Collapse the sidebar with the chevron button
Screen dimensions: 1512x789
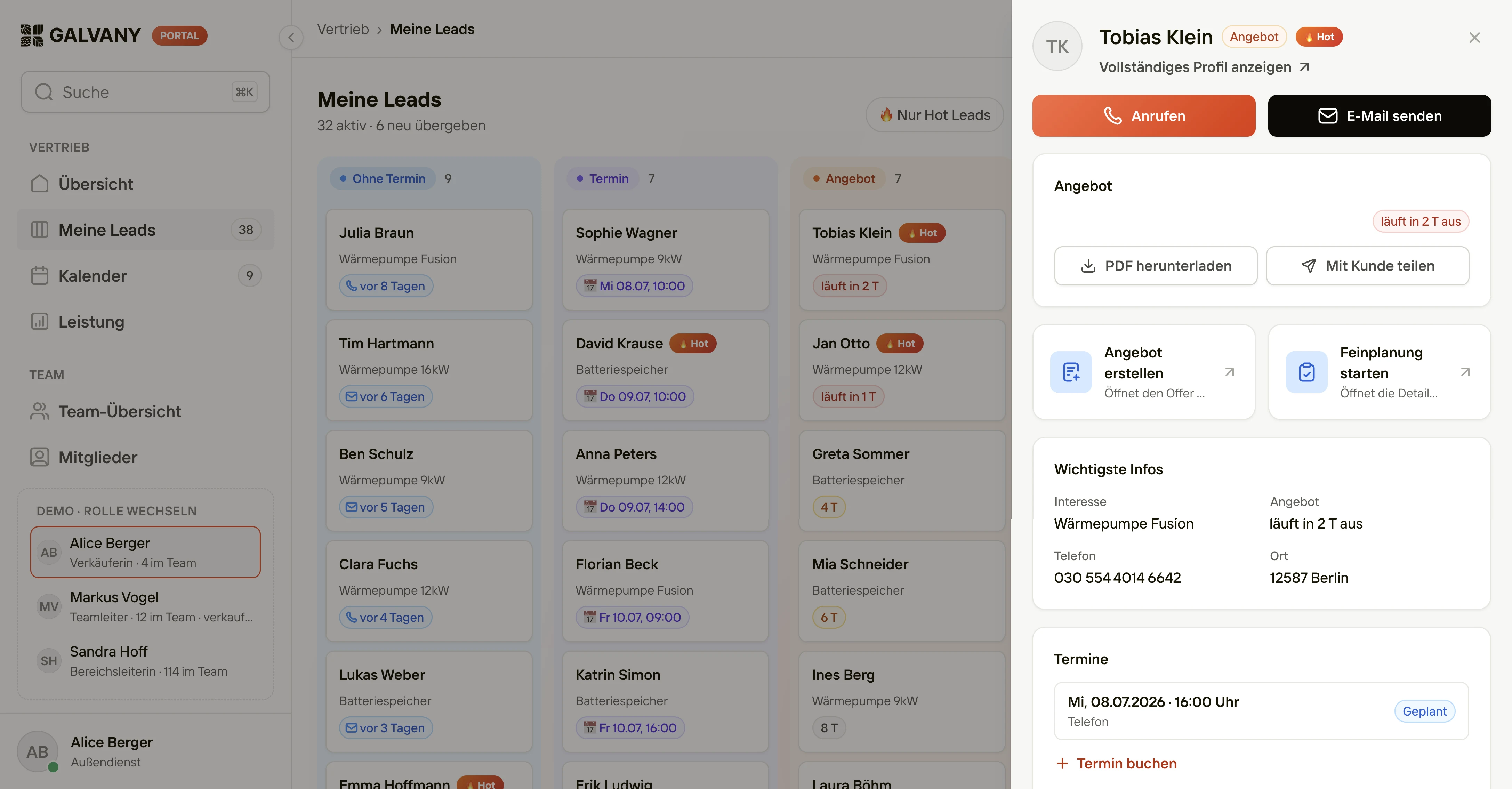click(291, 38)
